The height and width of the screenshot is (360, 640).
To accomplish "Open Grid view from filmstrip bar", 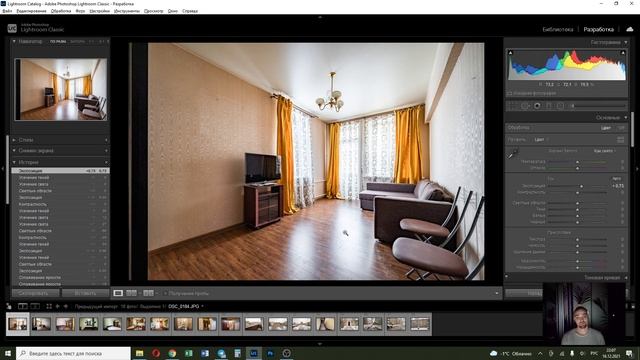I will (x=49, y=306).
